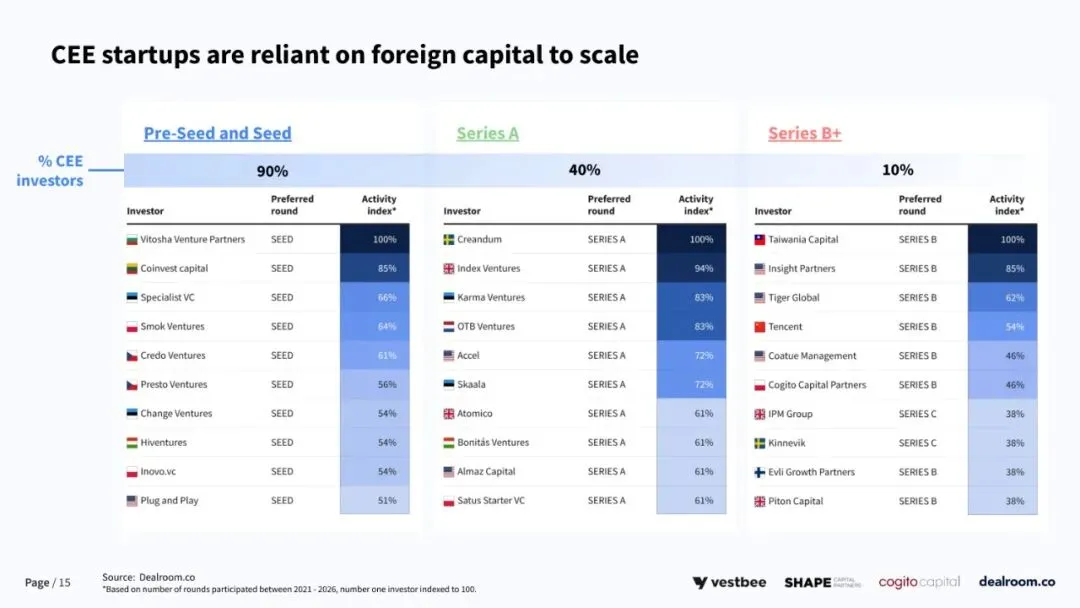Click the Hungarian flag beside Hiventures
1080x608 pixels.
tap(132, 443)
